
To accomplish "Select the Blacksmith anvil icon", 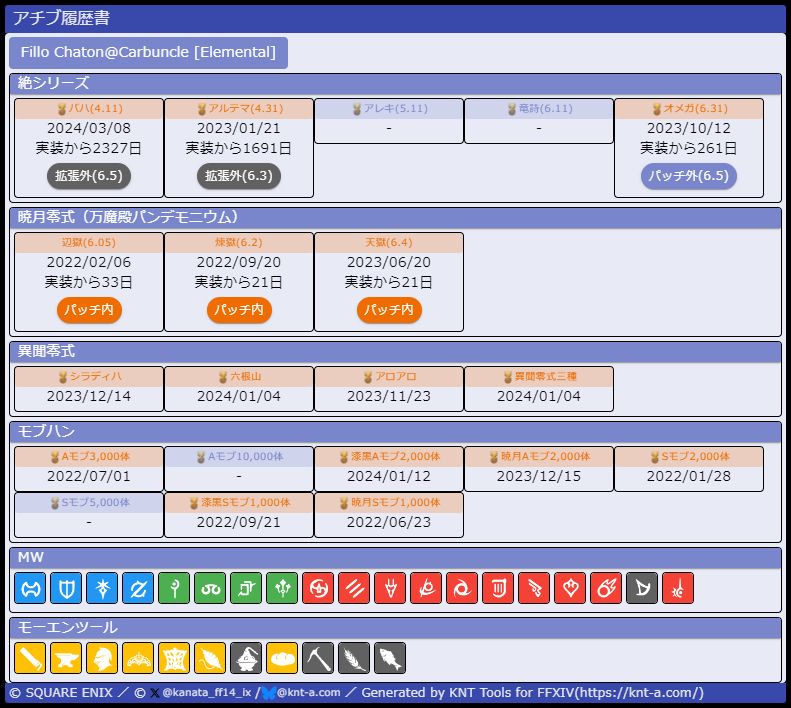I will 66,658.
